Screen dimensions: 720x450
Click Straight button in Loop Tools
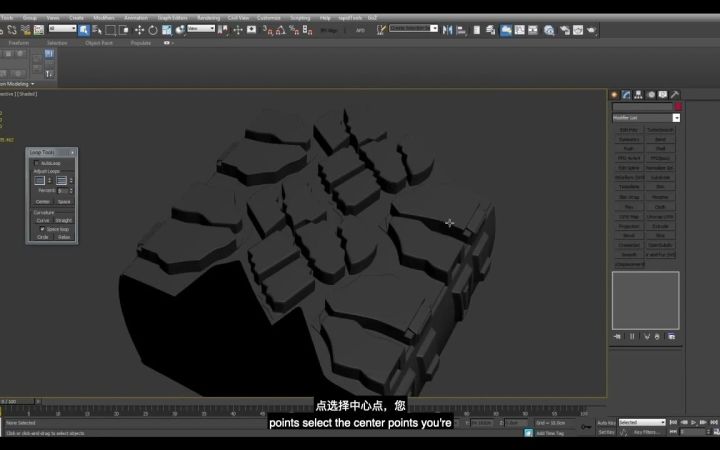pos(64,220)
